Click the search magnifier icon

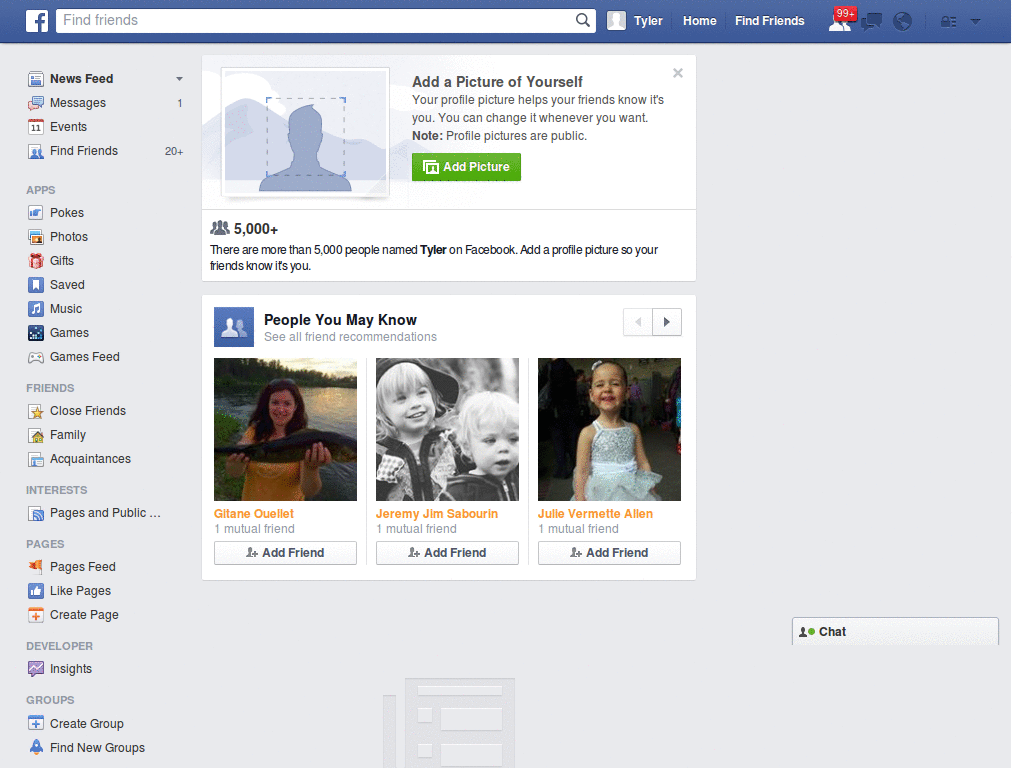tap(583, 20)
